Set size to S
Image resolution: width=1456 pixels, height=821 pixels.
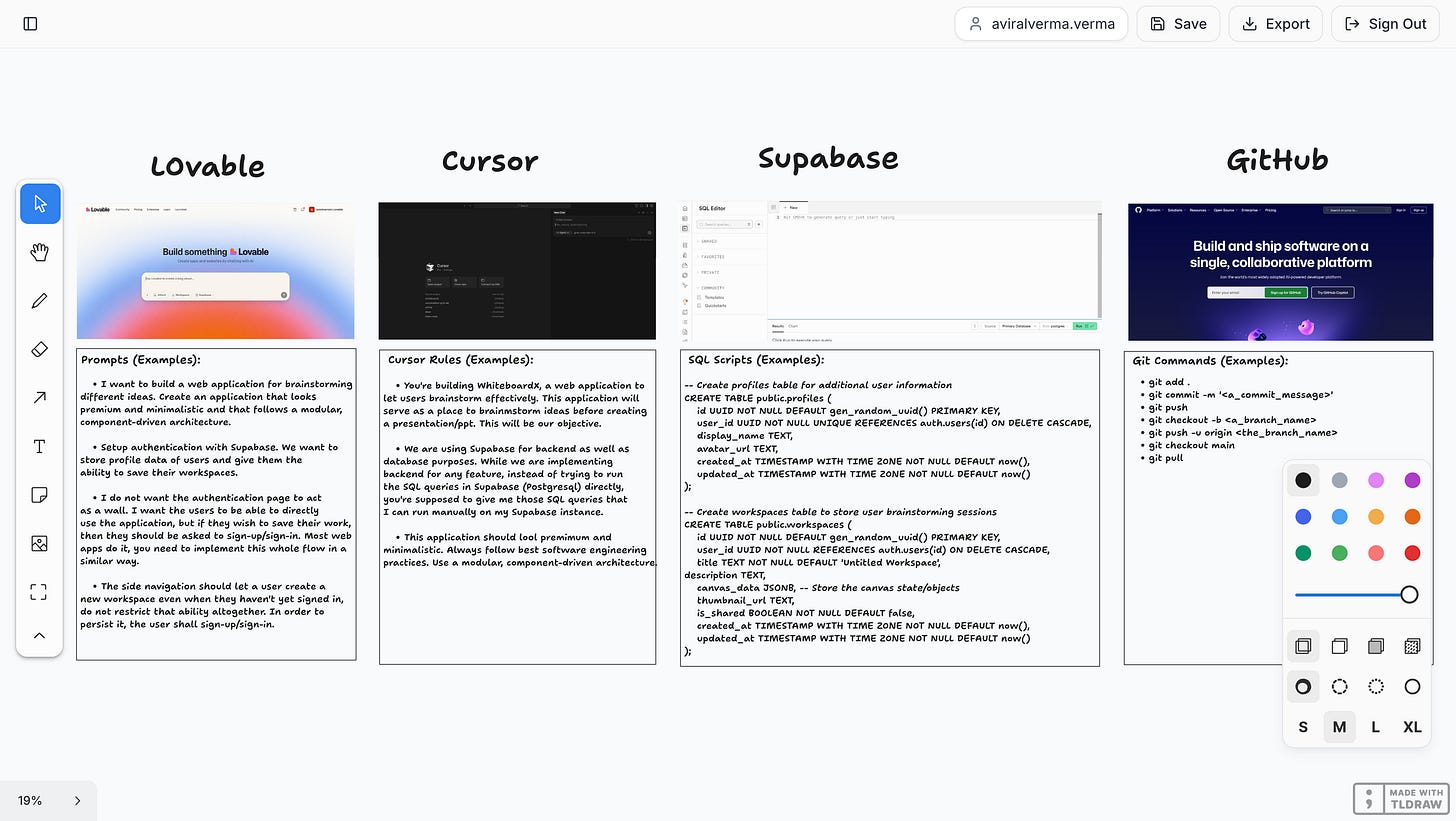coord(1303,727)
